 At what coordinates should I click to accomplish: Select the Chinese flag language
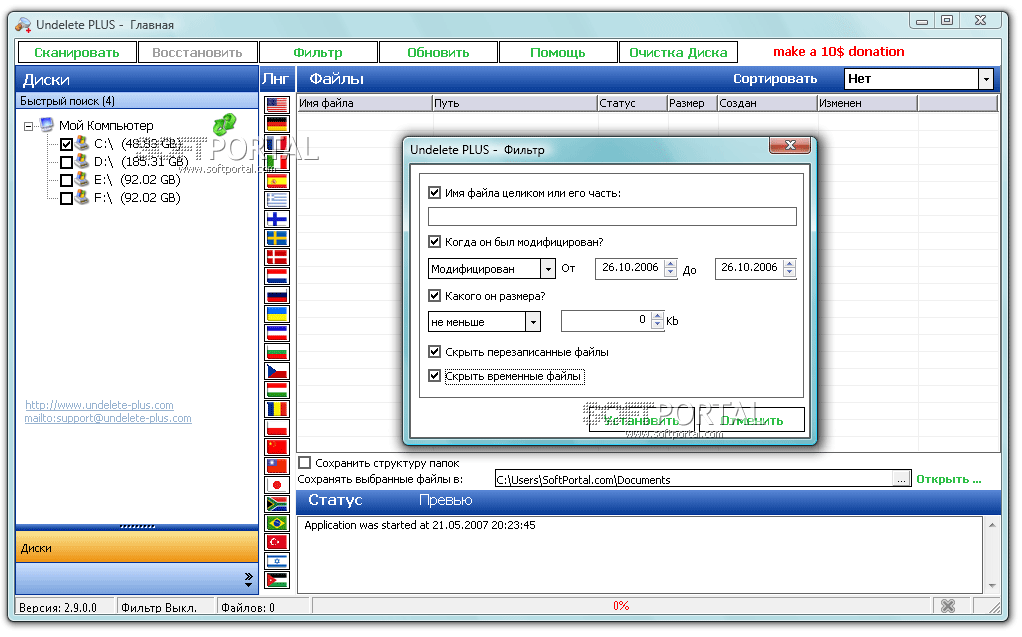point(277,447)
